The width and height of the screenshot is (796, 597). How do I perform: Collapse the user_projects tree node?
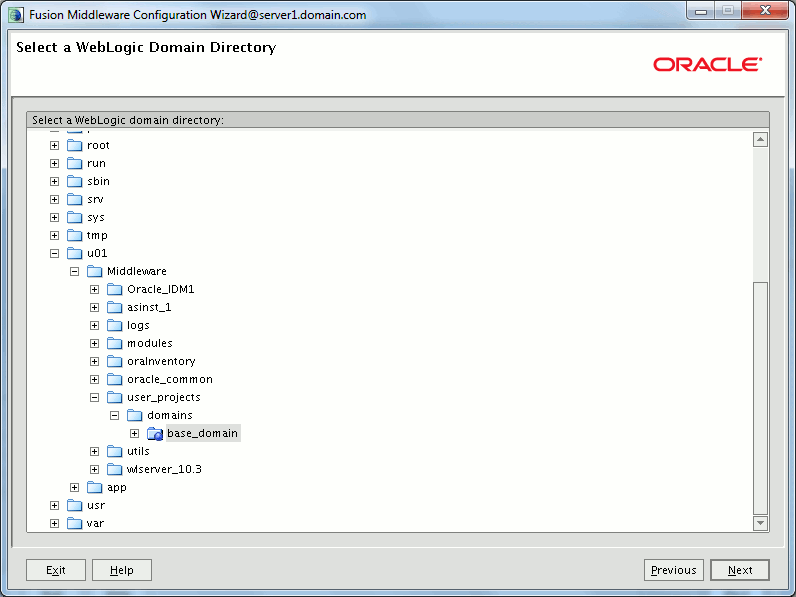(x=94, y=397)
